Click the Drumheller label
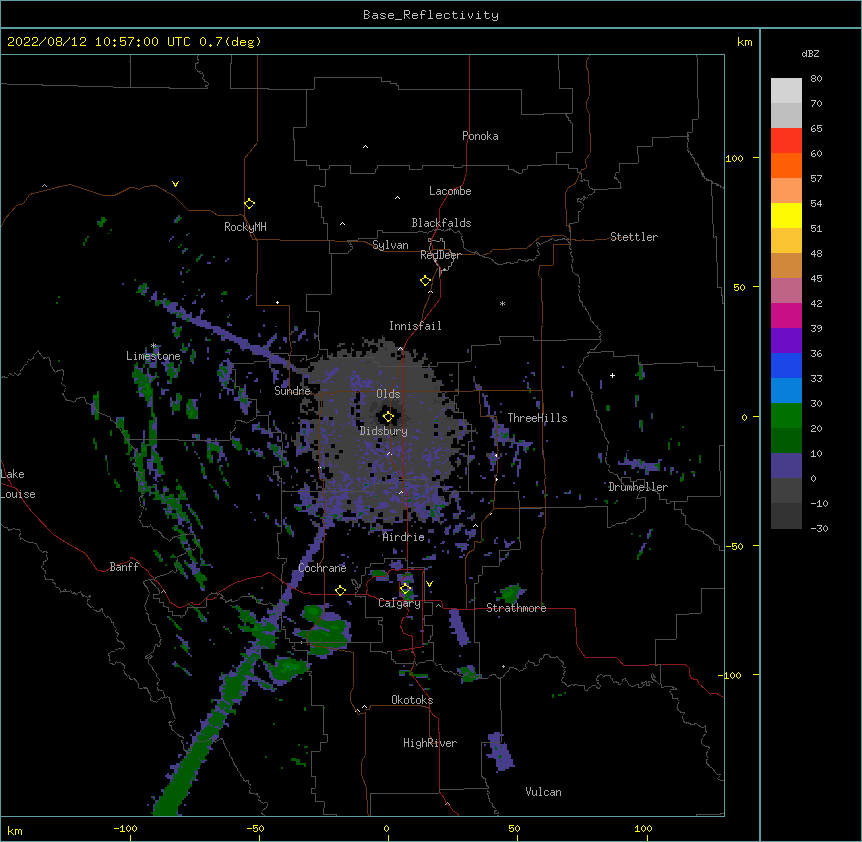Image resolution: width=862 pixels, height=842 pixels. click(638, 487)
